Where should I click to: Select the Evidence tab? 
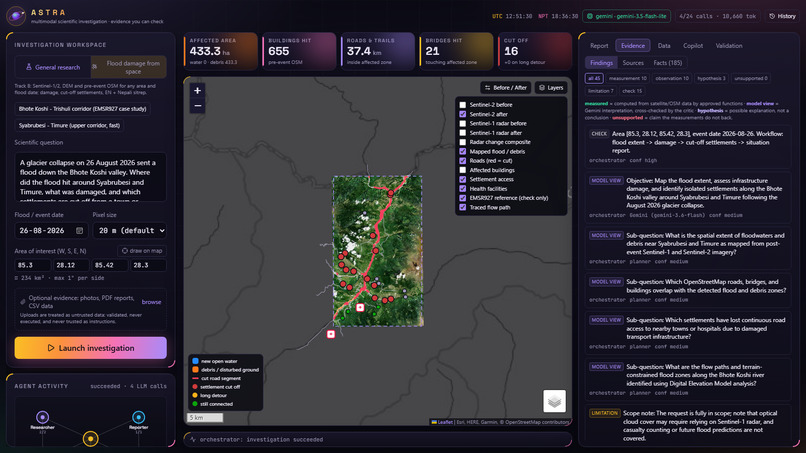633,46
